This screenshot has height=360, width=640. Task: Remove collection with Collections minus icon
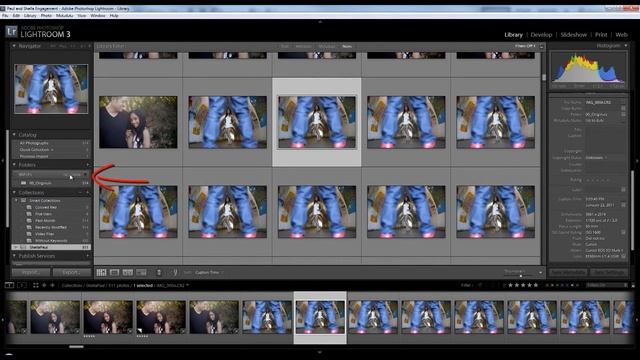click(x=81, y=193)
